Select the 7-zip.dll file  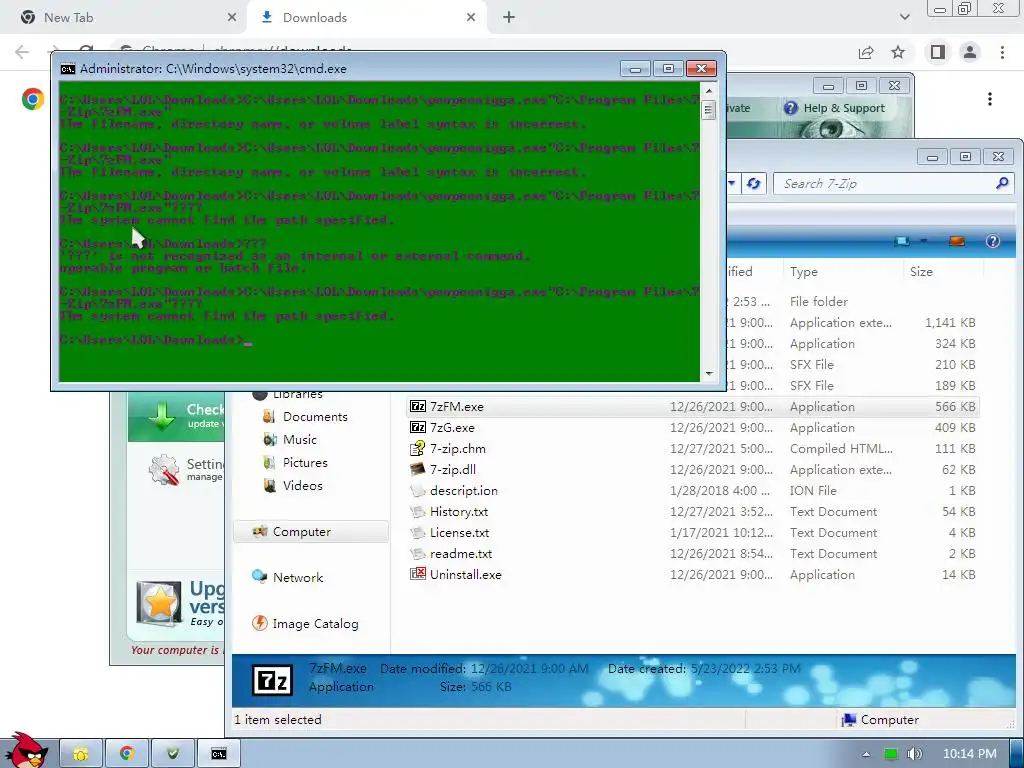pyautogui.click(x=453, y=470)
